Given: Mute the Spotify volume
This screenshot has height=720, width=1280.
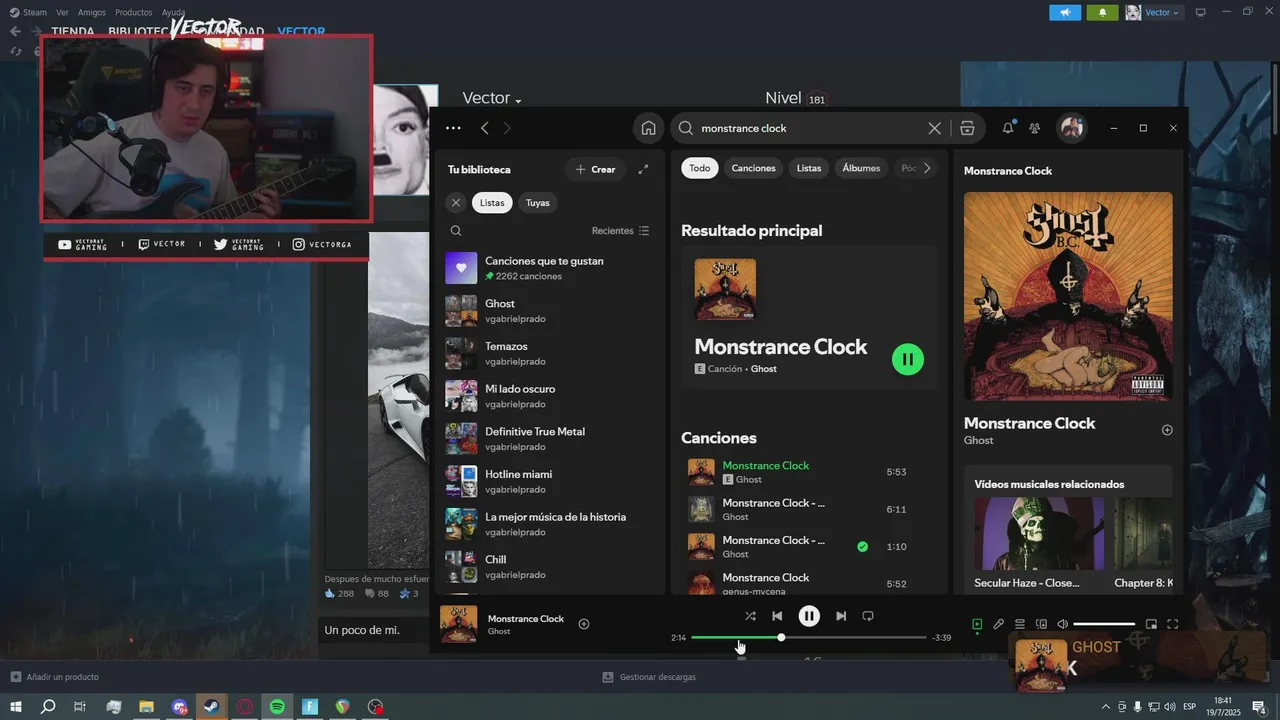Looking at the screenshot, I should (1063, 624).
